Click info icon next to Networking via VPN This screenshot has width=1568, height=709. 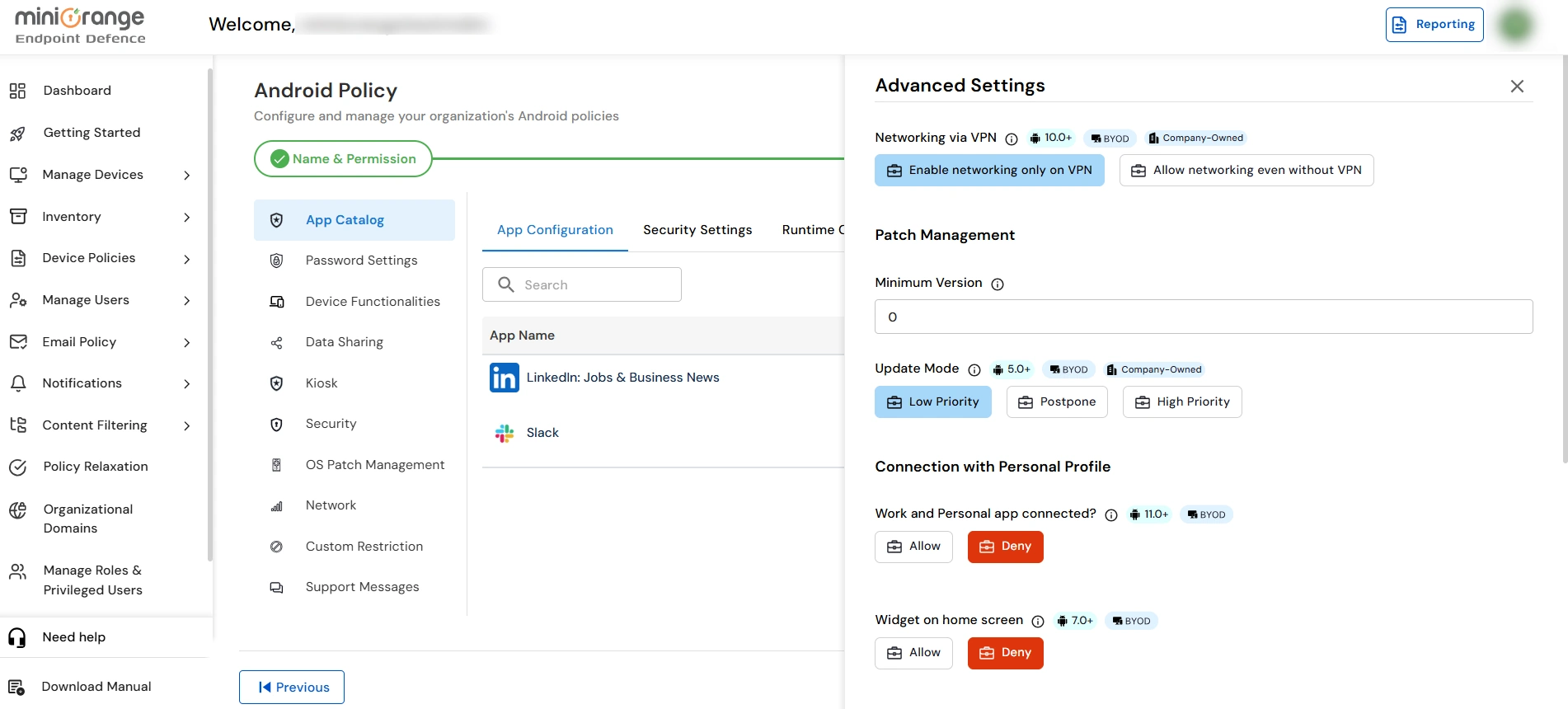(1012, 139)
